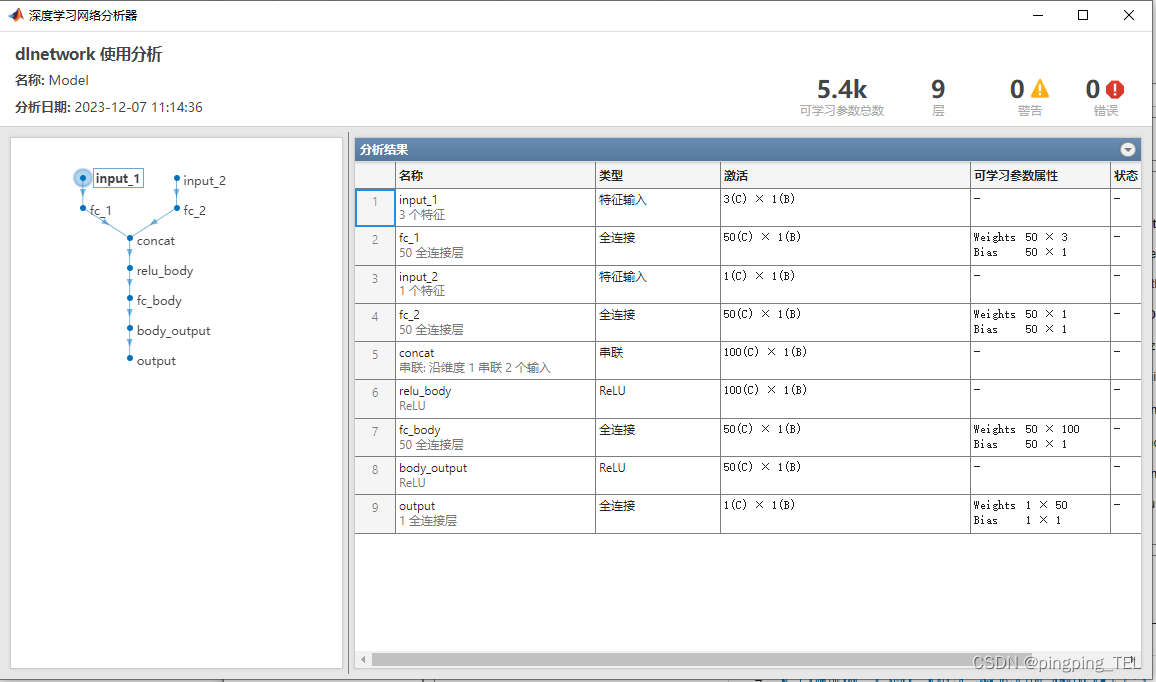
Task: Click the 可学习参数属性 column header
Action: (1015, 175)
